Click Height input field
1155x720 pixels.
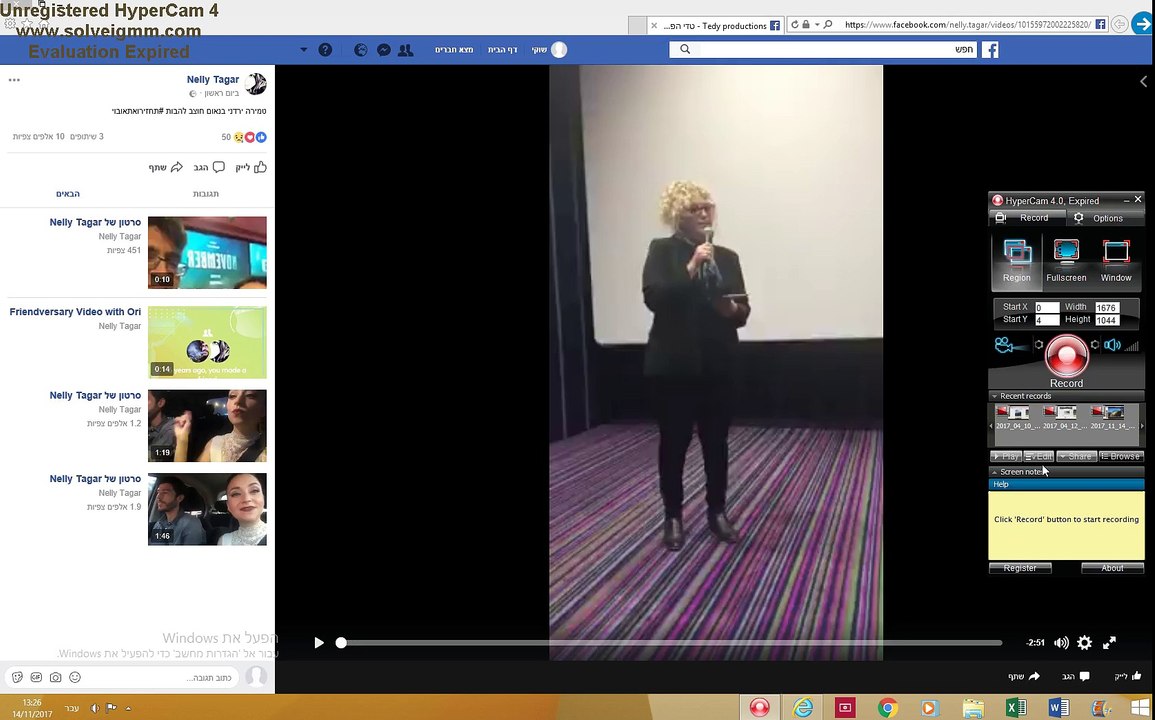click(x=1106, y=320)
